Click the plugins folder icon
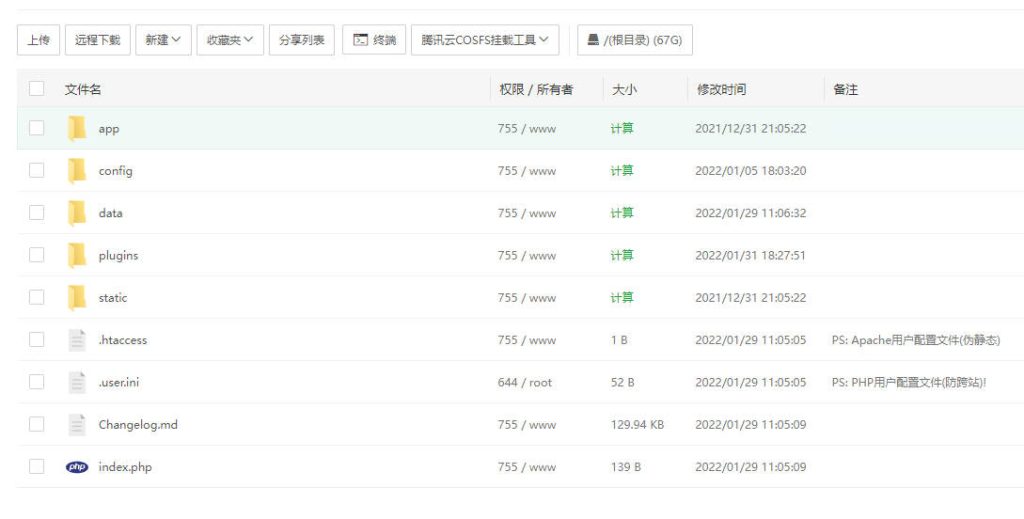 click(x=77, y=255)
